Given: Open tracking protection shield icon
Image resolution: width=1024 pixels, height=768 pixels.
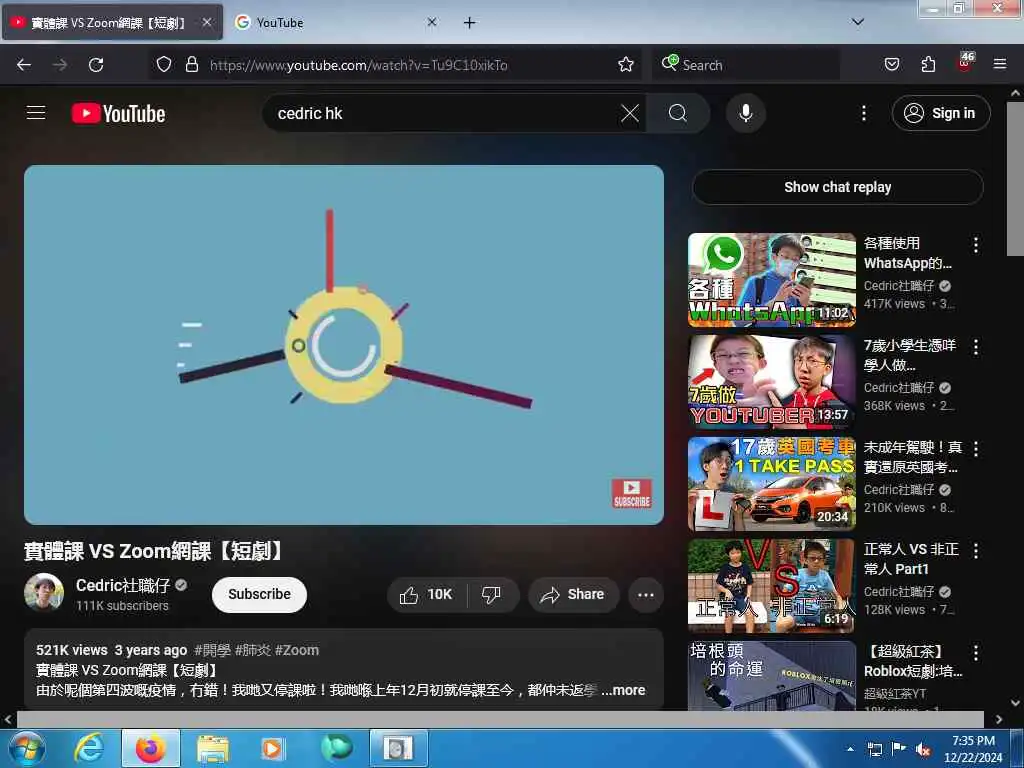Looking at the screenshot, I should click(x=164, y=65).
